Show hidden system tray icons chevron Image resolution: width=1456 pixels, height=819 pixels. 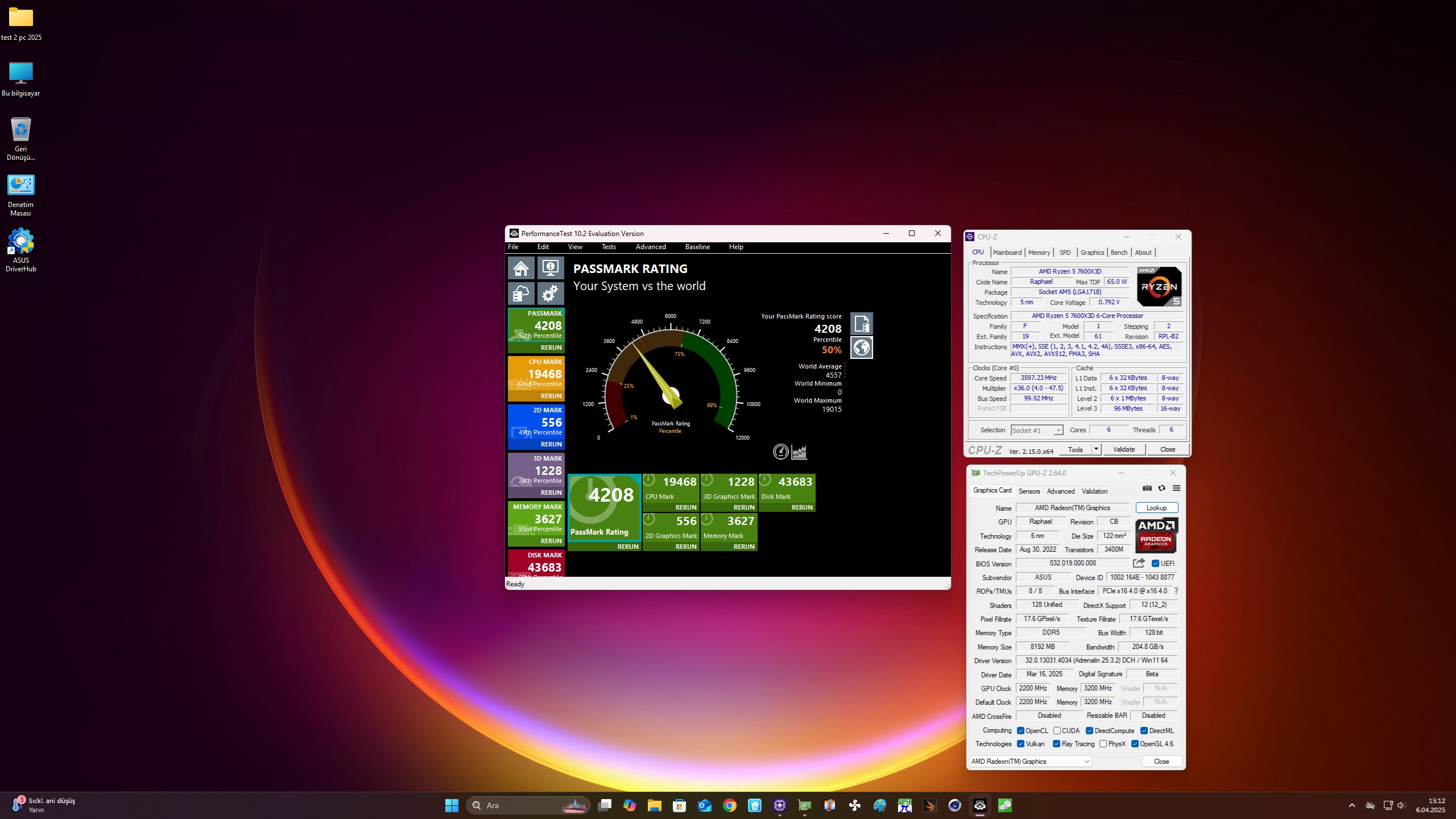click(x=1352, y=805)
